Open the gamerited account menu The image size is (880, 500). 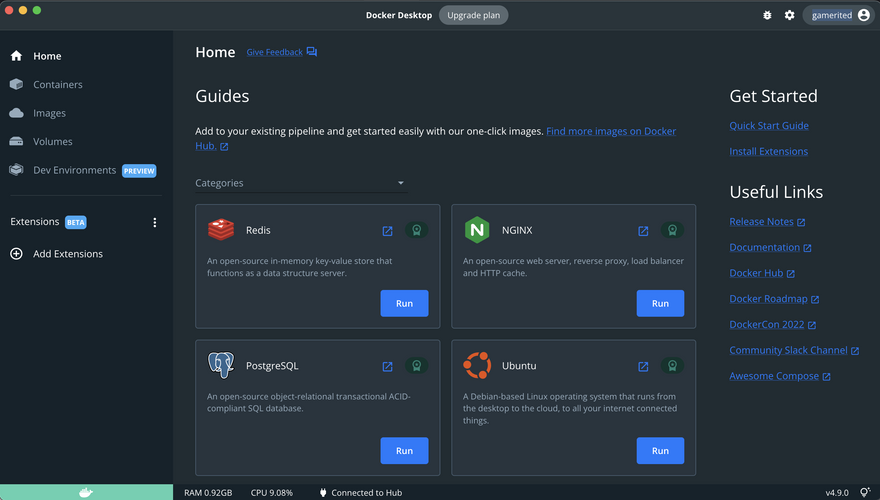tap(838, 15)
